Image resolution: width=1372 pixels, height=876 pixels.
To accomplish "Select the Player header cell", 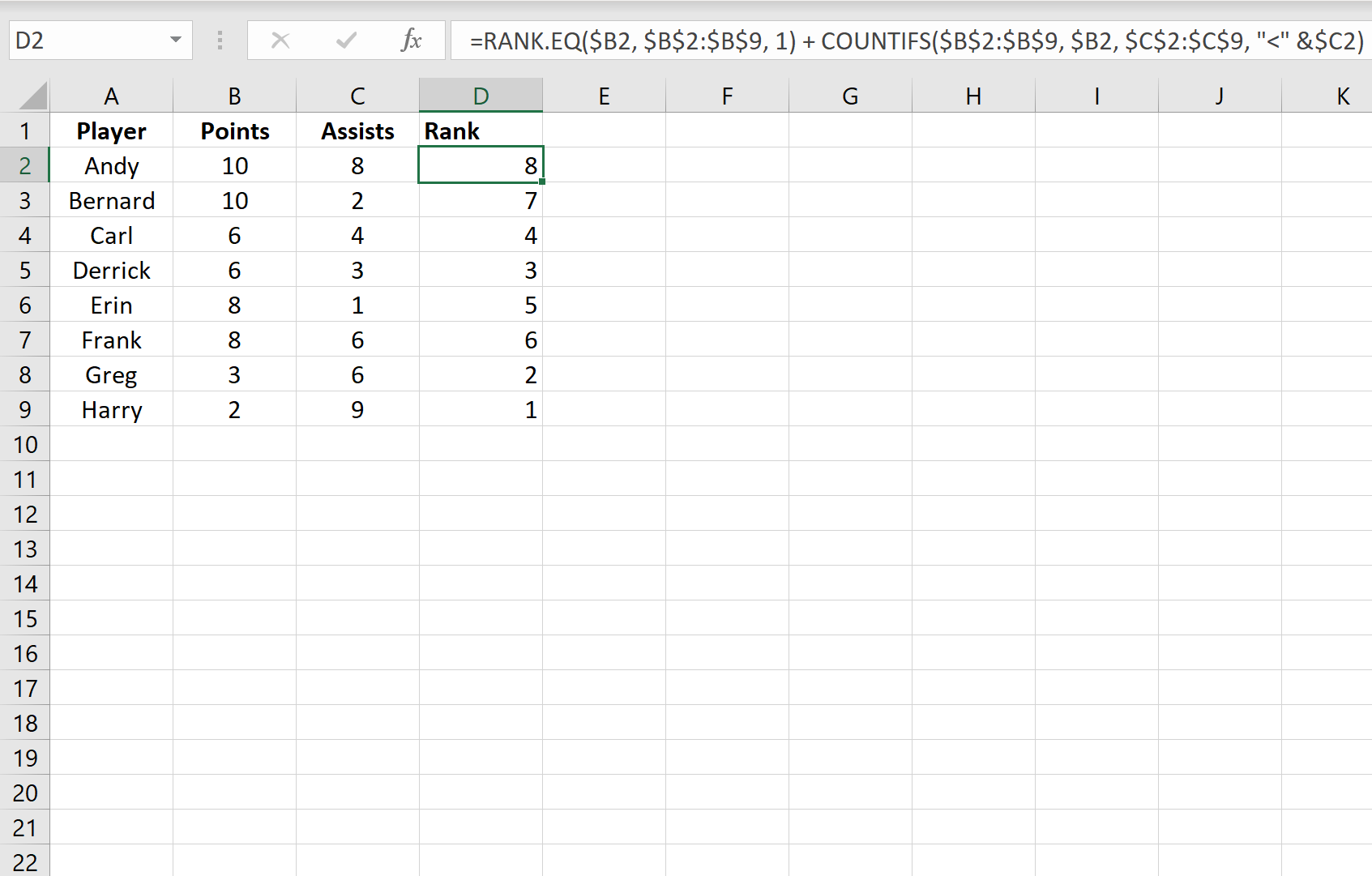I will pos(111,130).
